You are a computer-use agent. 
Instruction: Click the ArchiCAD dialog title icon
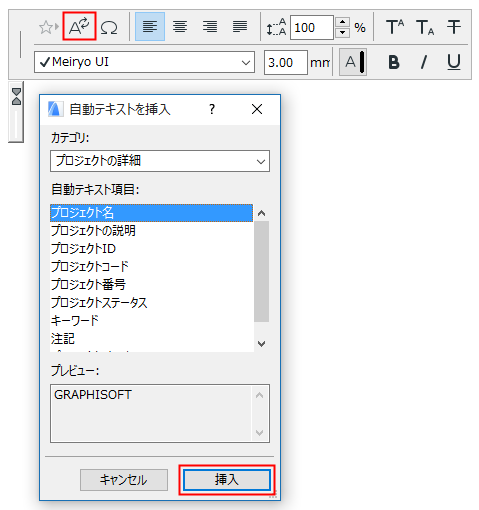click(55, 109)
